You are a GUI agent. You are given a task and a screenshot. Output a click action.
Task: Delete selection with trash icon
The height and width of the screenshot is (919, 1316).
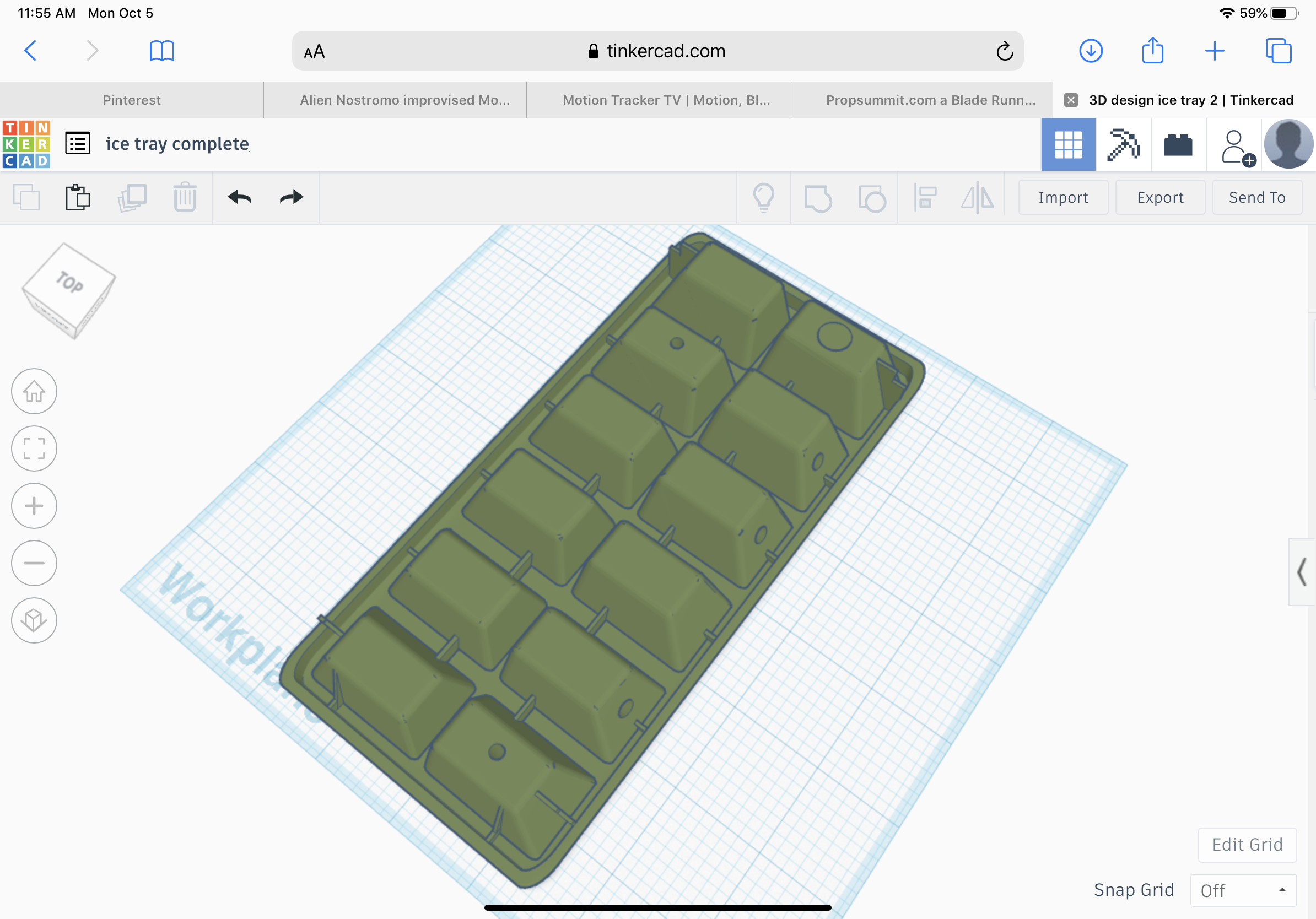pyautogui.click(x=185, y=197)
